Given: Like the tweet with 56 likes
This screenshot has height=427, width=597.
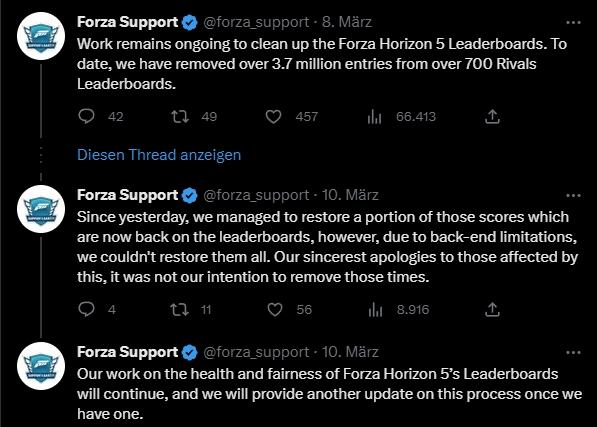Looking at the screenshot, I should [x=275, y=309].
